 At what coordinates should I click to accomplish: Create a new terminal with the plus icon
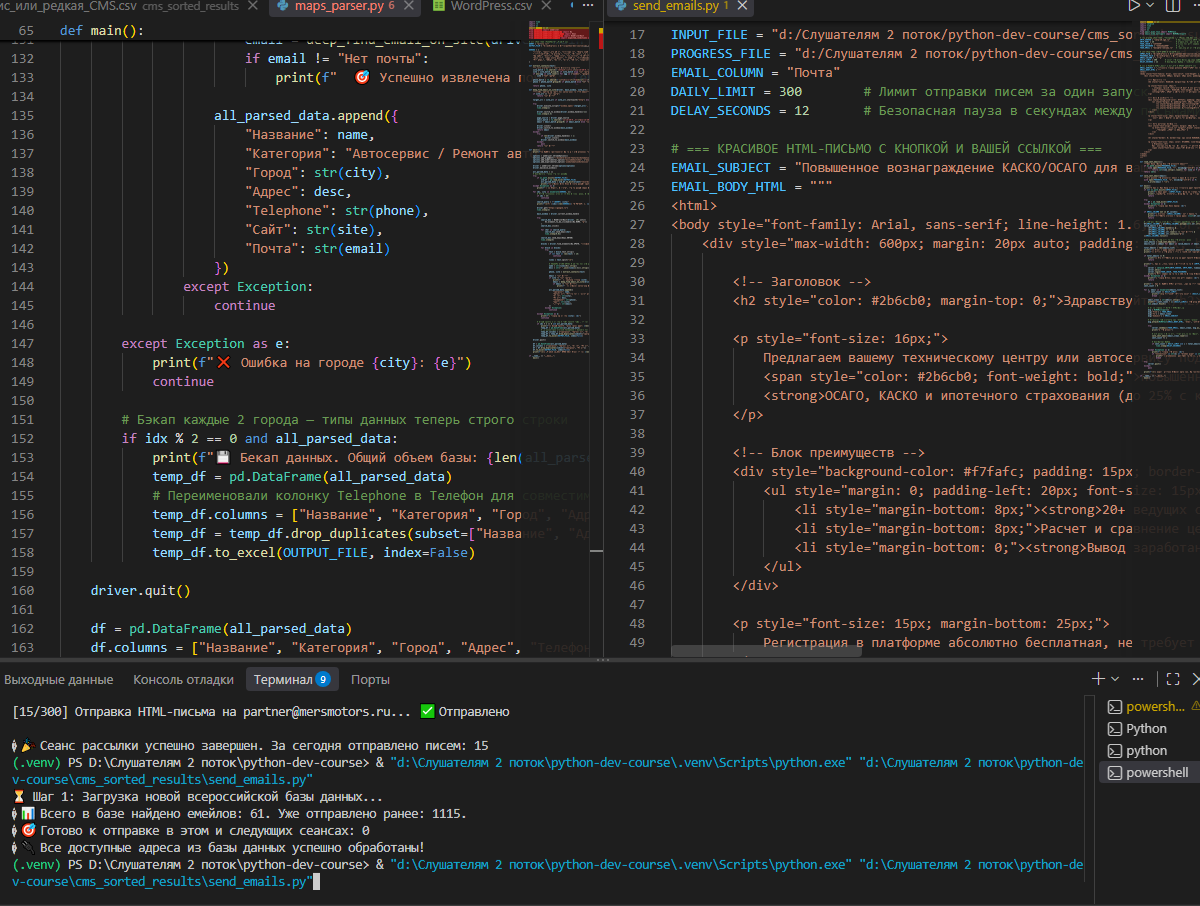coord(1098,679)
